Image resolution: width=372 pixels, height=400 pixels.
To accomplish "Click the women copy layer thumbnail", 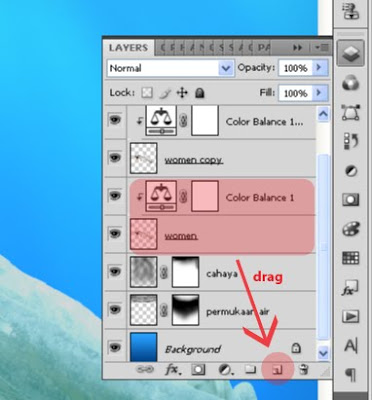I will coord(144,158).
